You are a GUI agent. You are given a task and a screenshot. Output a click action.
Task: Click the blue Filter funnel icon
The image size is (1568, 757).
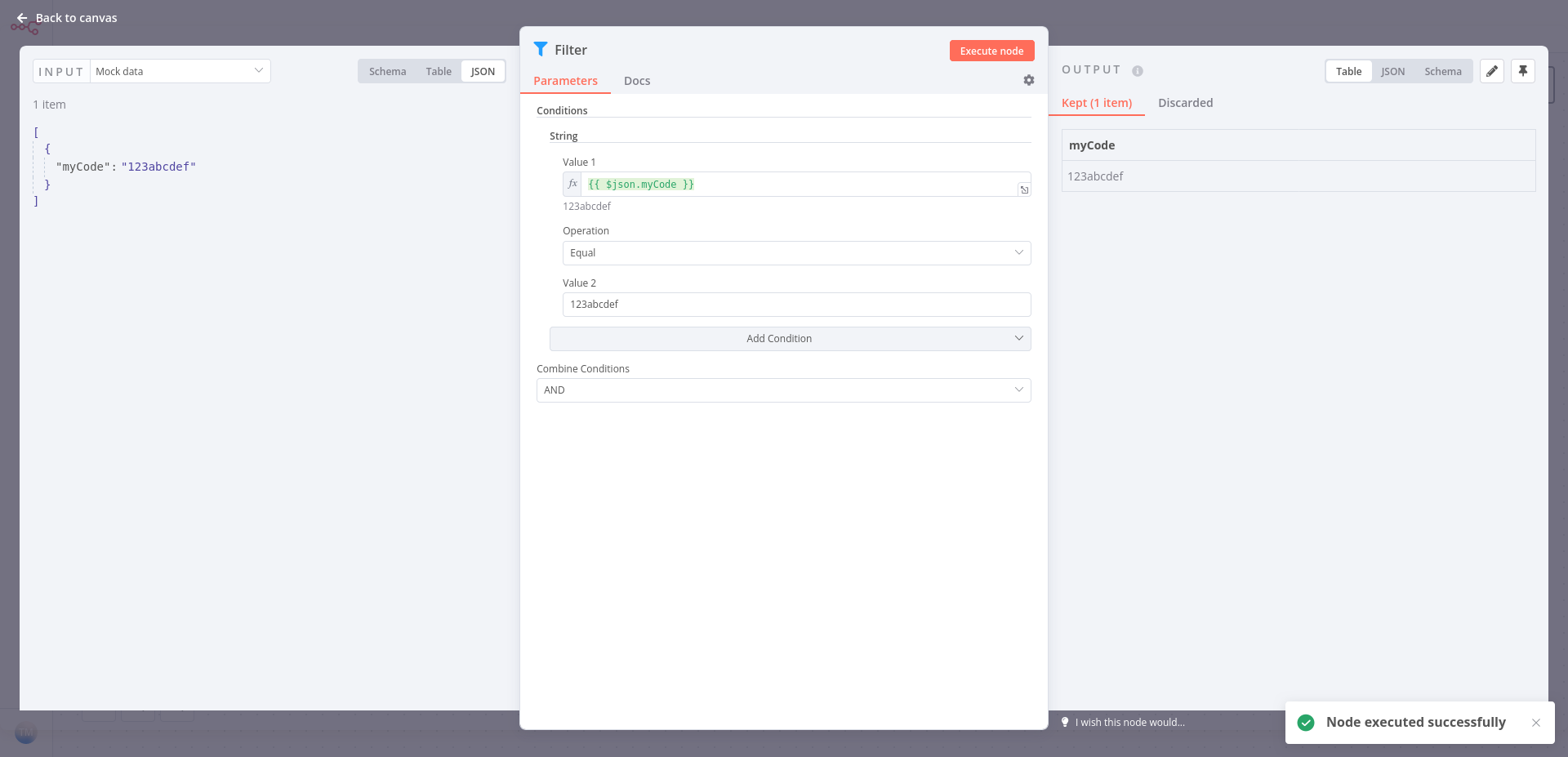(x=540, y=49)
